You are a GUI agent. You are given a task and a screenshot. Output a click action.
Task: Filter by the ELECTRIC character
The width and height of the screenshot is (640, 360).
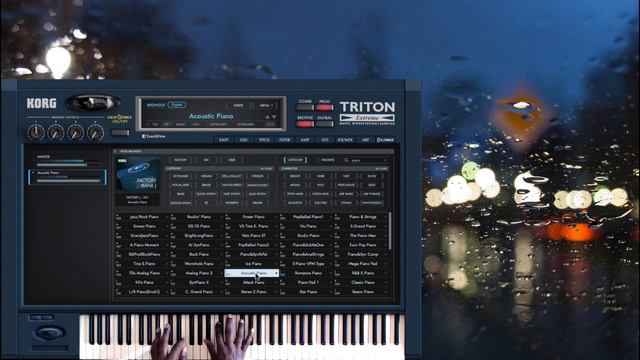pyautogui.click(x=320, y=203)
